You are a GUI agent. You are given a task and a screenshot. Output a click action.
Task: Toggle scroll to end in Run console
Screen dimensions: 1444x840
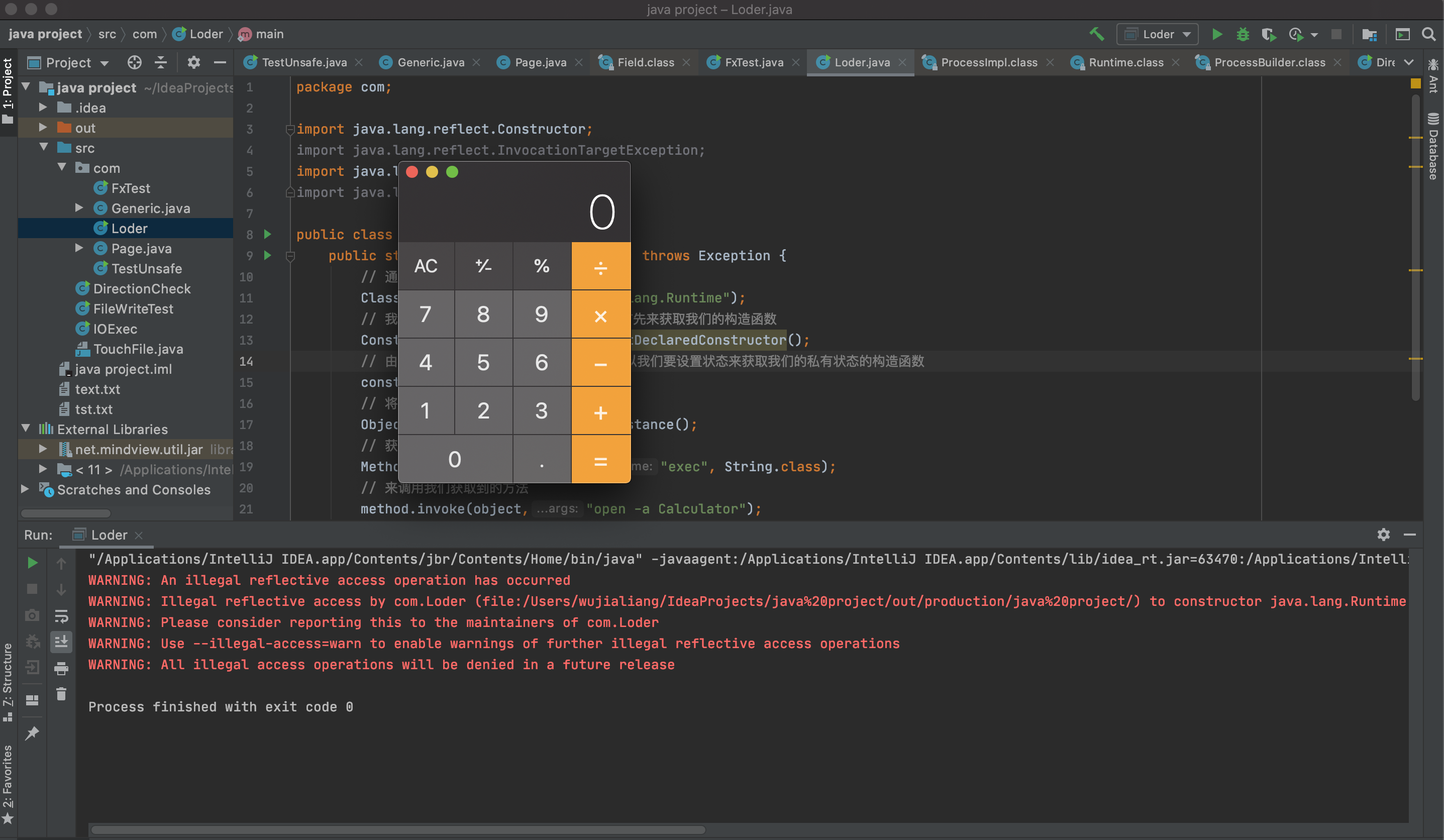coord(61,642)
